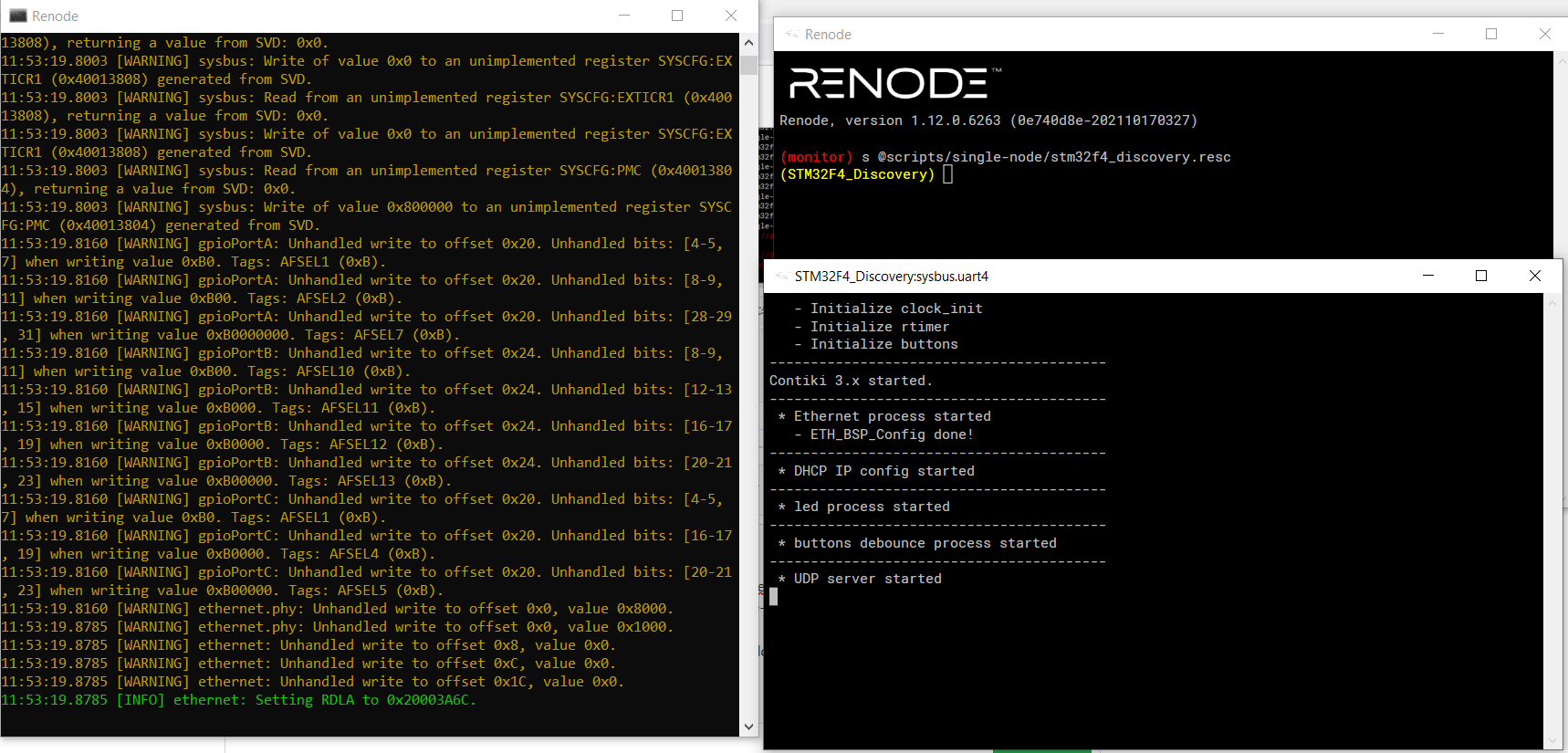Minimize the Renode monitor window

1438,34
